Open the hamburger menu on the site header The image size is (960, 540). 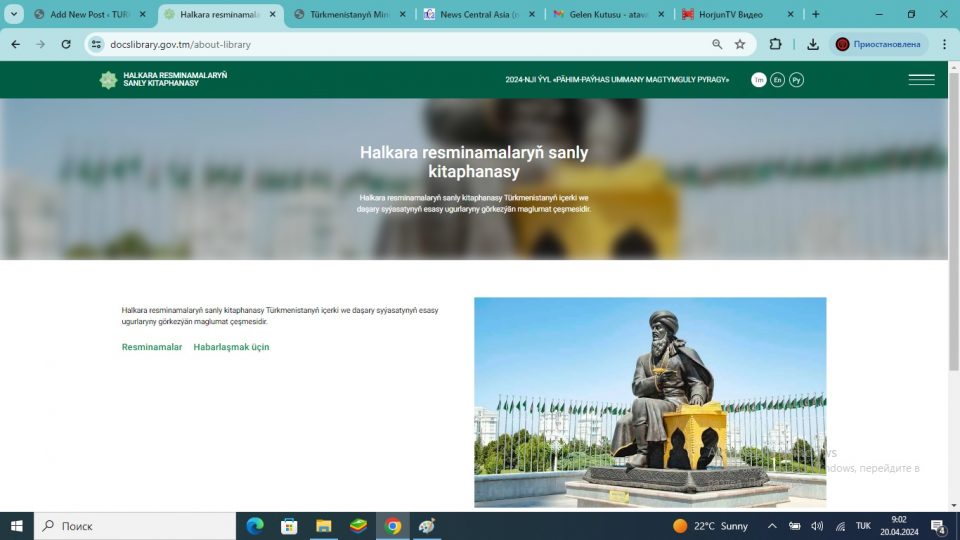point(921,80)
